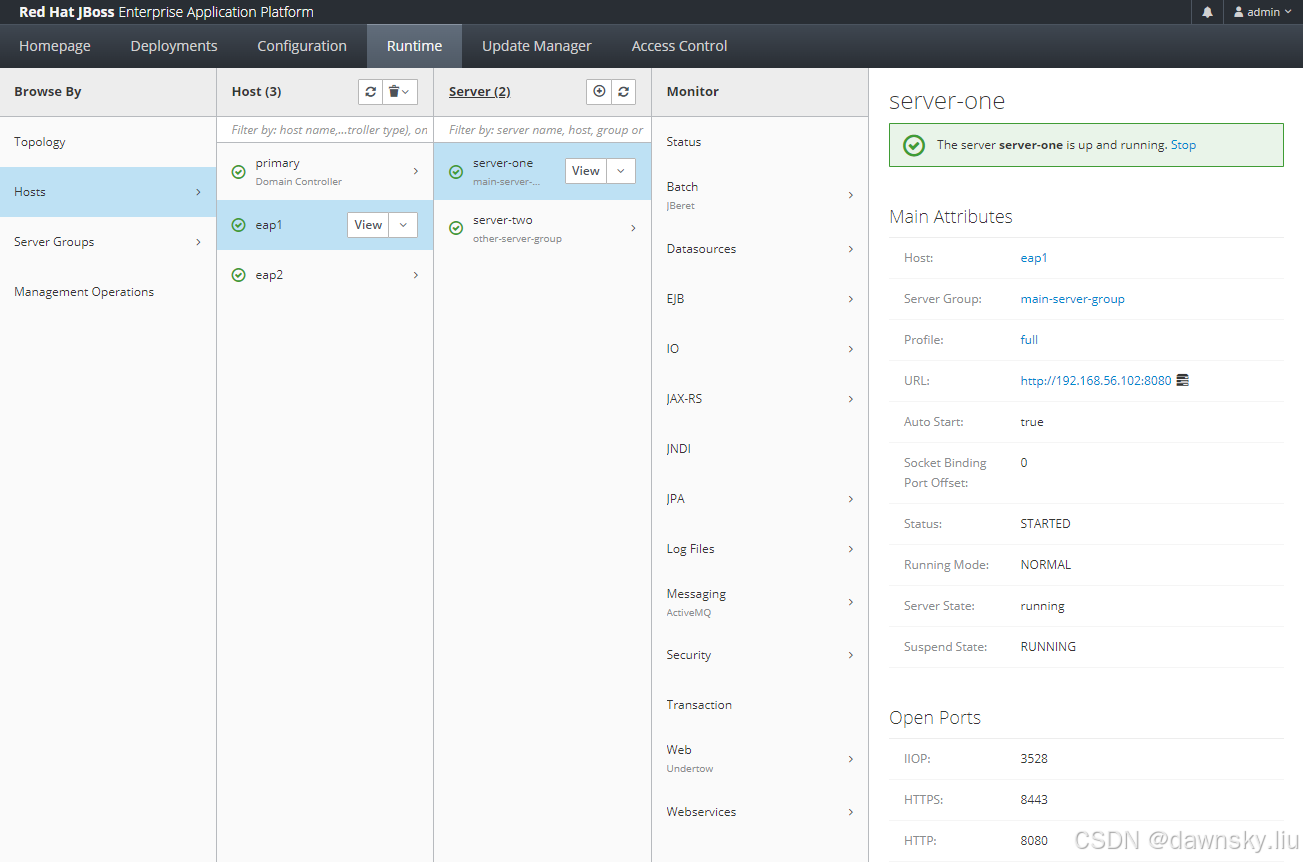This screenshot has width=1303, height=862.
Task: Open IO monitor item
Action: coord(760,349)
